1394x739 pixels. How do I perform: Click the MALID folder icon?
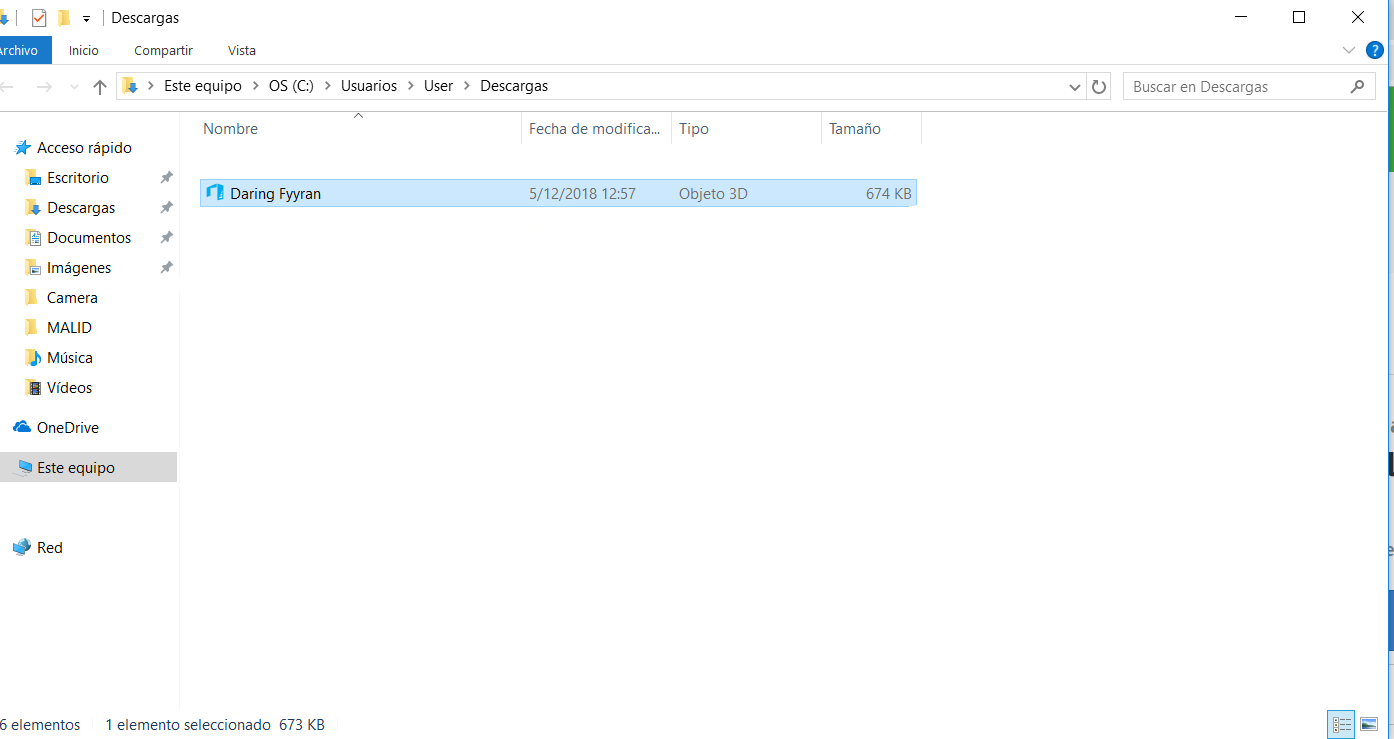point(33,328)
